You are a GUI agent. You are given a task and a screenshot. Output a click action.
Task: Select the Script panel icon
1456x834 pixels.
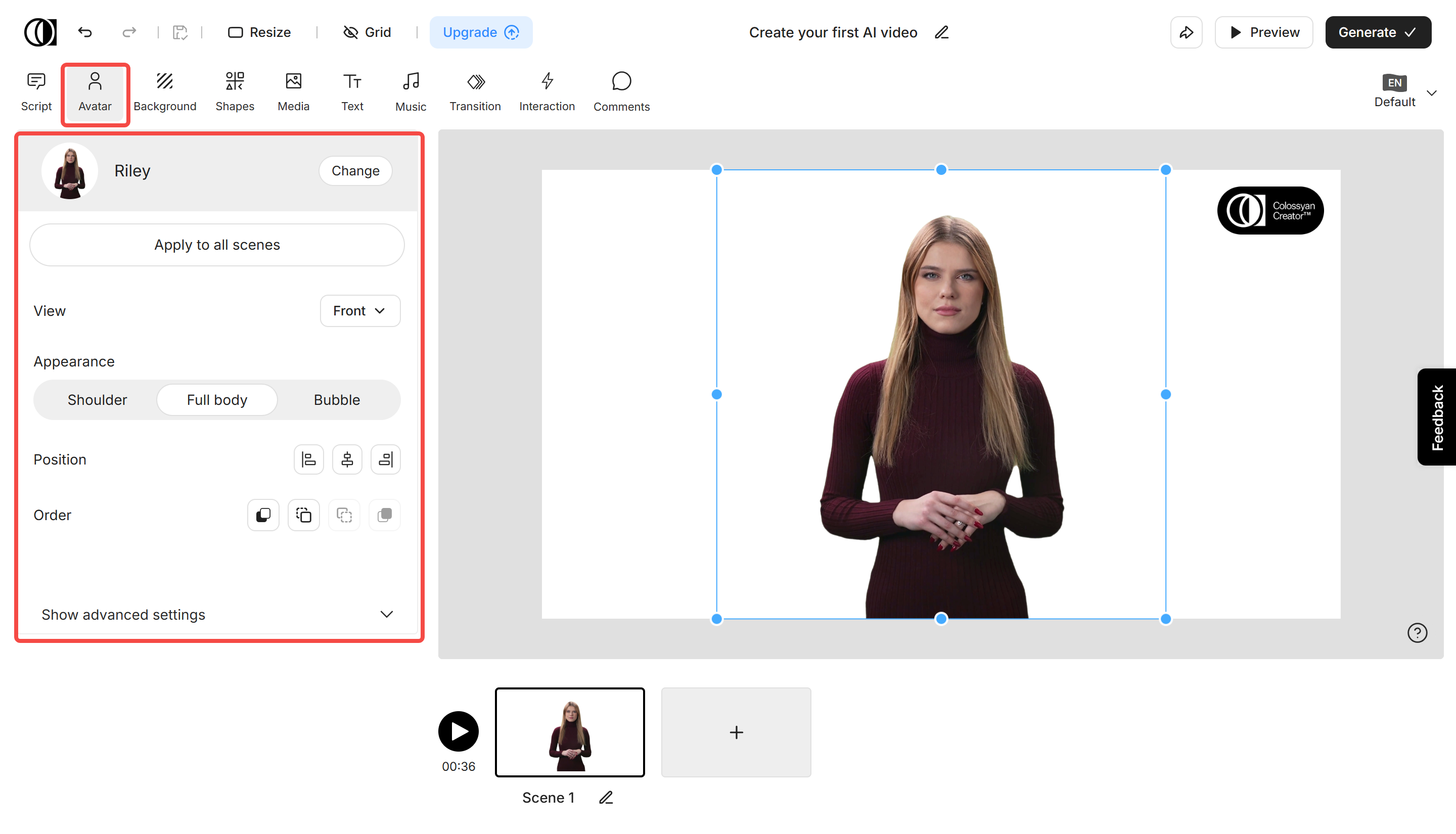coord(35,91)
